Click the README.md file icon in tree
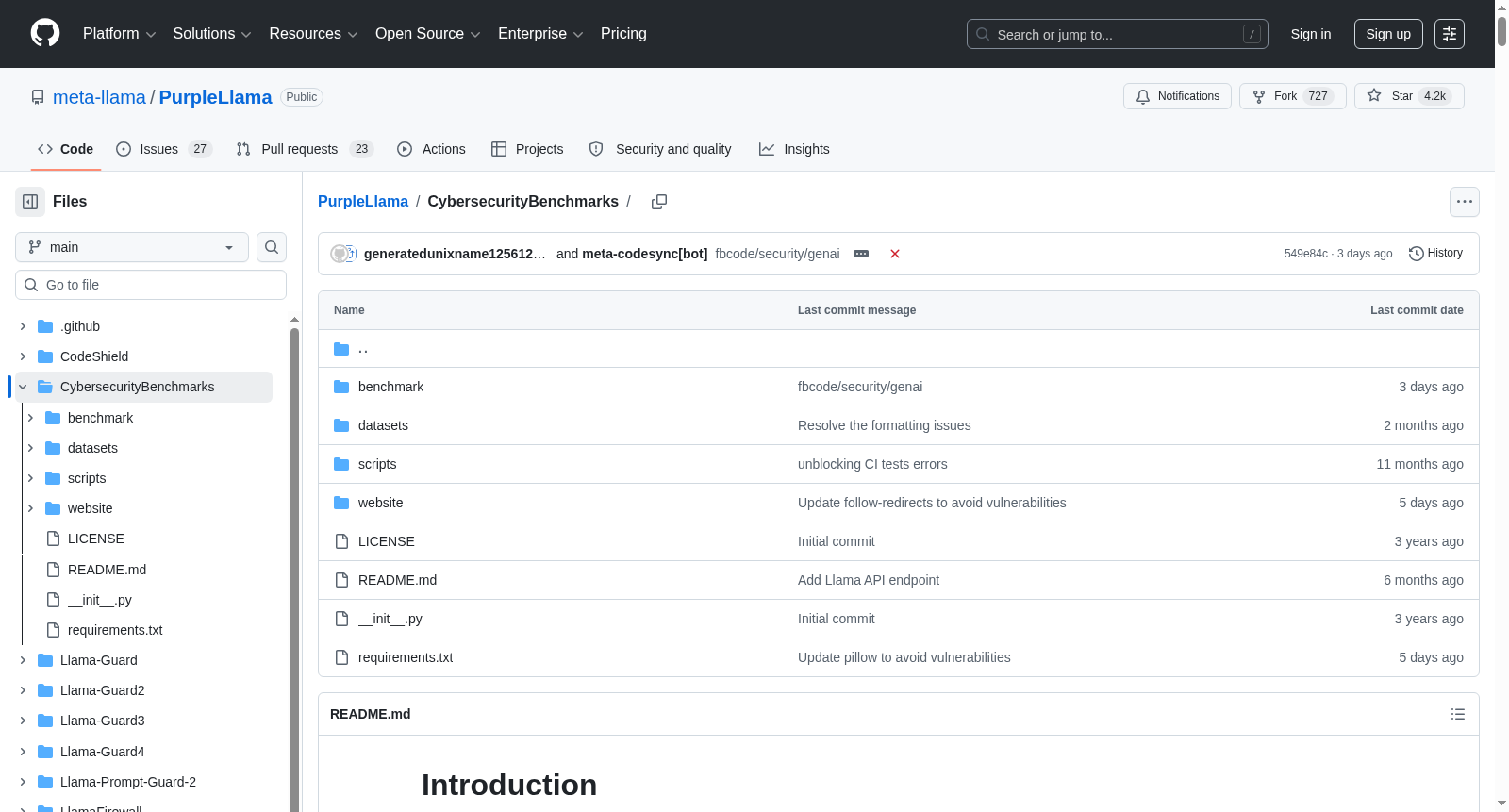 click(53, 570)
